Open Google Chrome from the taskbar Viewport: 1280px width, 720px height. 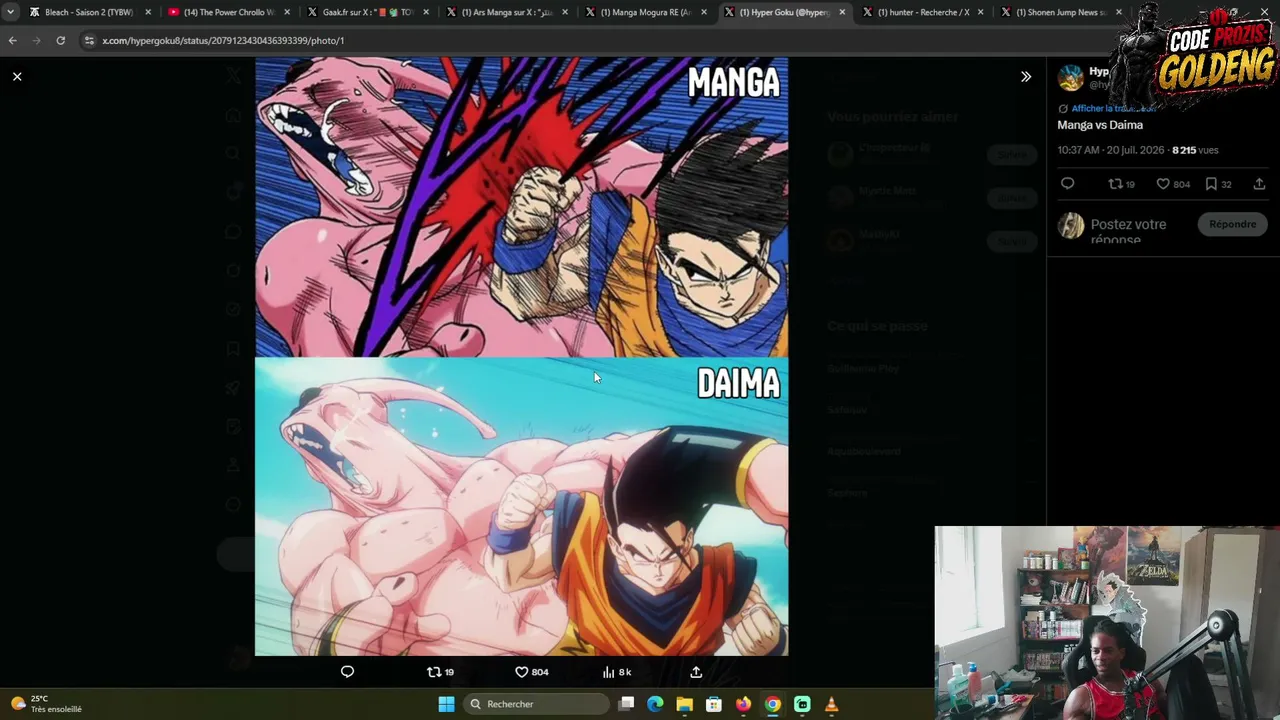772,704
